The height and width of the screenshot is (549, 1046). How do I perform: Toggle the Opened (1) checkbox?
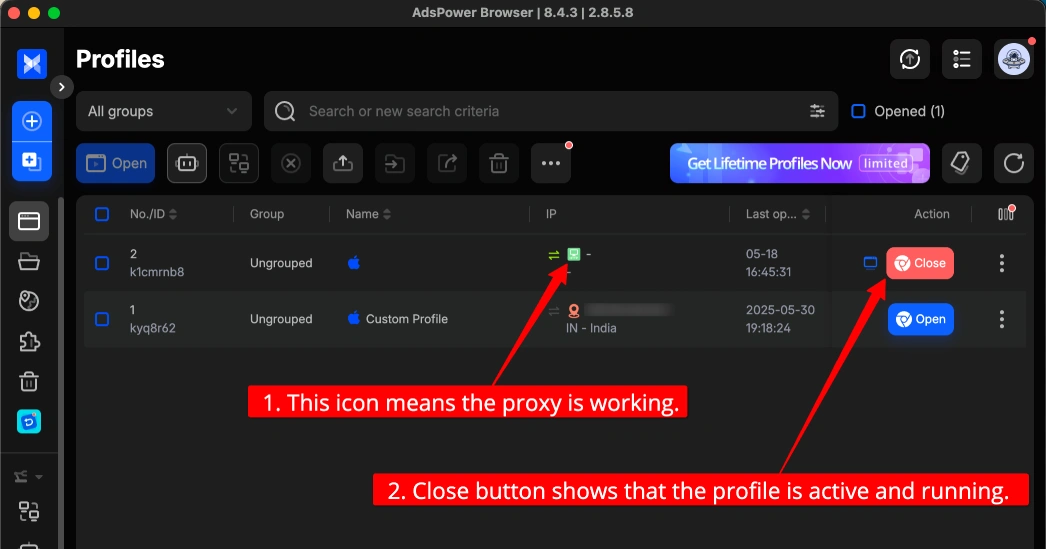click(x=859, y=111)
